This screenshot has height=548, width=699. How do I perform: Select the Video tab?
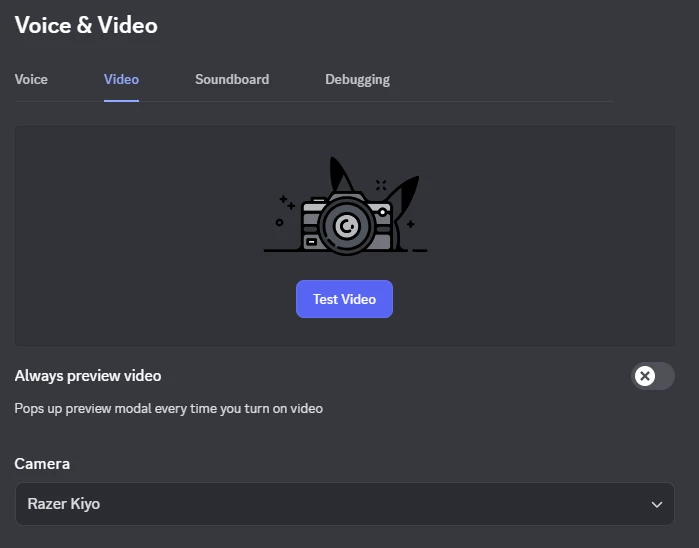tap(121, 79)
